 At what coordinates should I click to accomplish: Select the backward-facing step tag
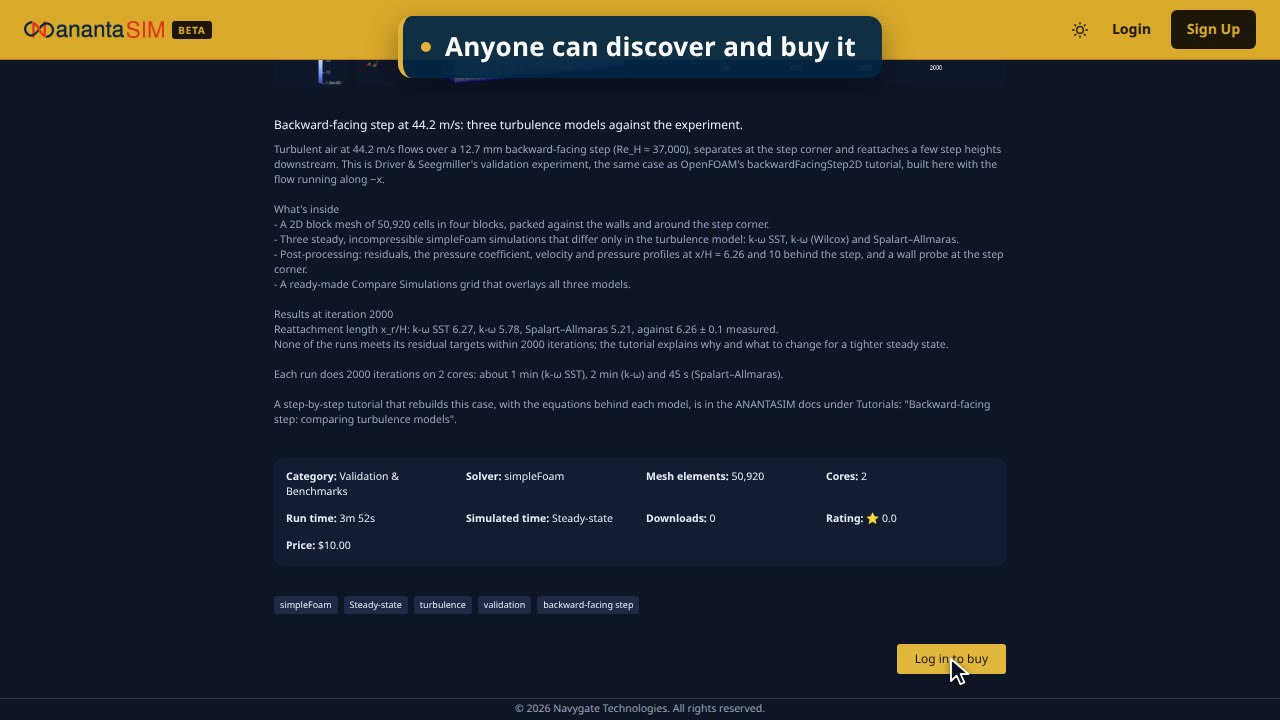coord(588,605)
